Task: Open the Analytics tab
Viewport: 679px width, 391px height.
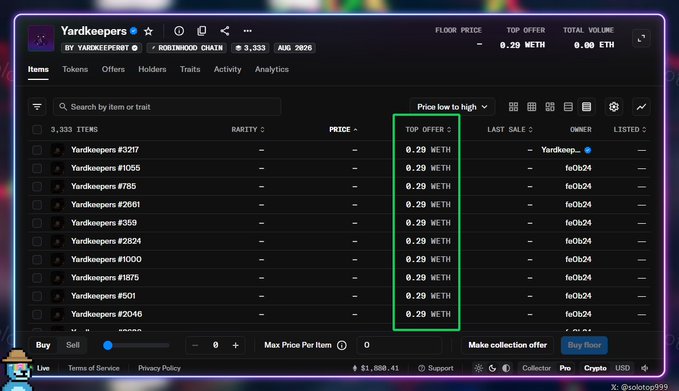Action: click(x=272, y=69)
